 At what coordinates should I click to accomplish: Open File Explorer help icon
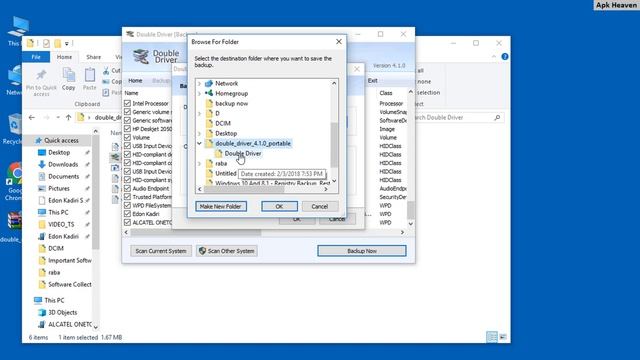click(505, 57)
